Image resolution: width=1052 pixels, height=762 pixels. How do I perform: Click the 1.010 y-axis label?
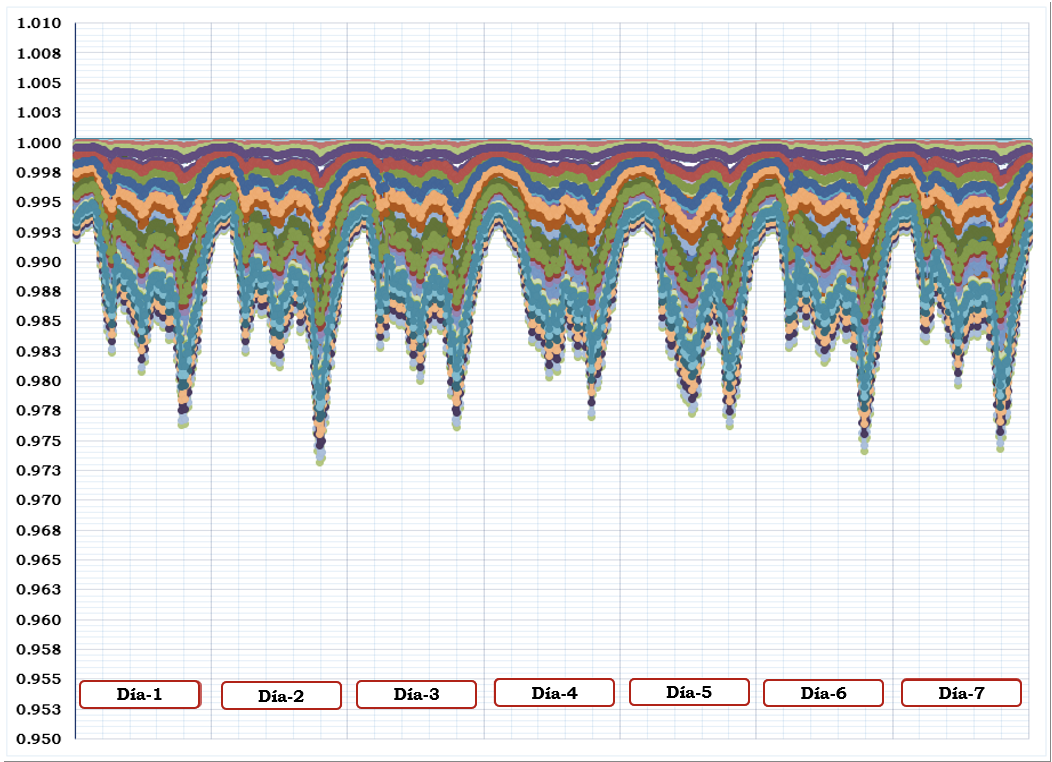coord(40,23)
